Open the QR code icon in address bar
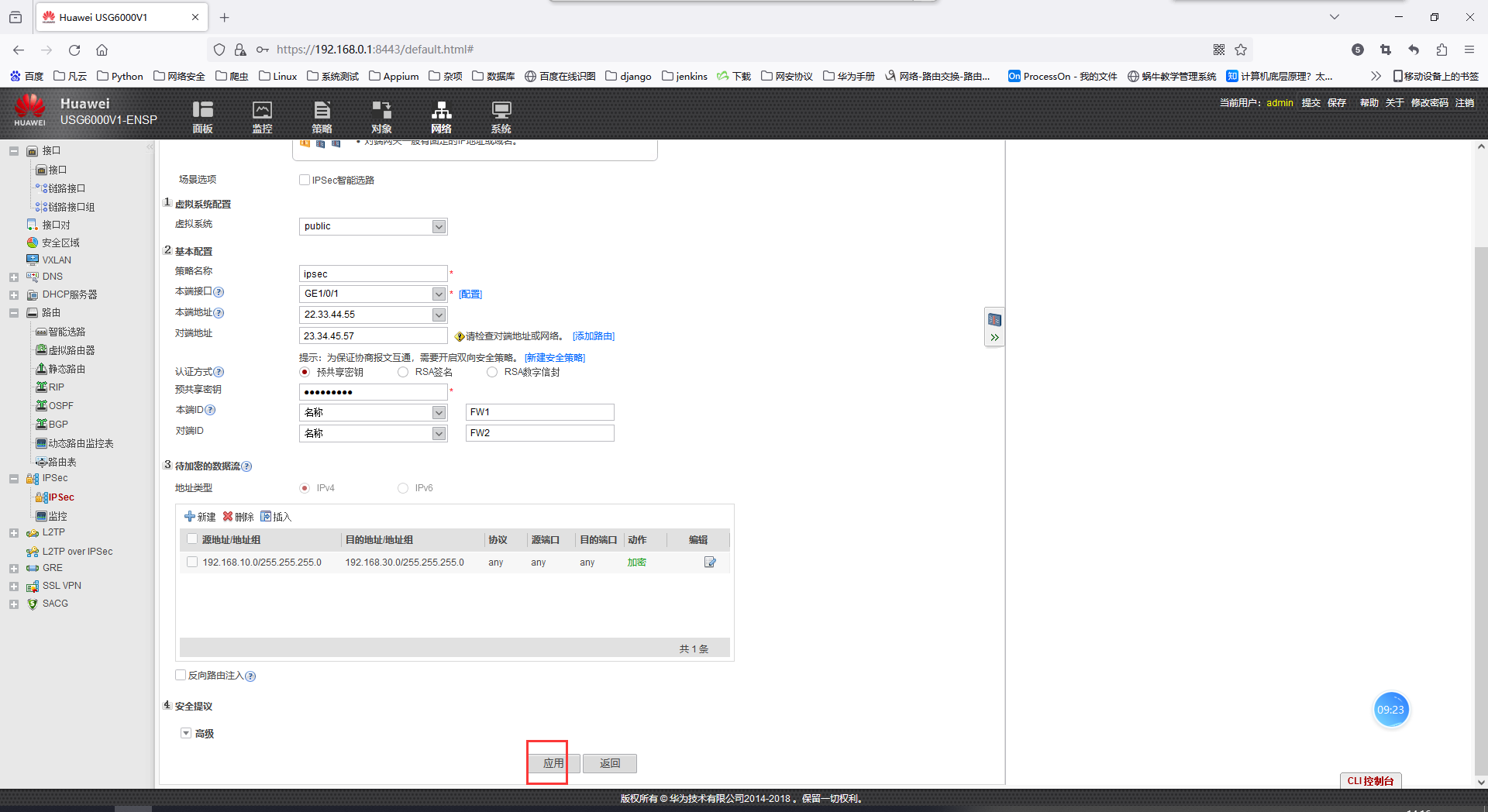 [1219, 50]
